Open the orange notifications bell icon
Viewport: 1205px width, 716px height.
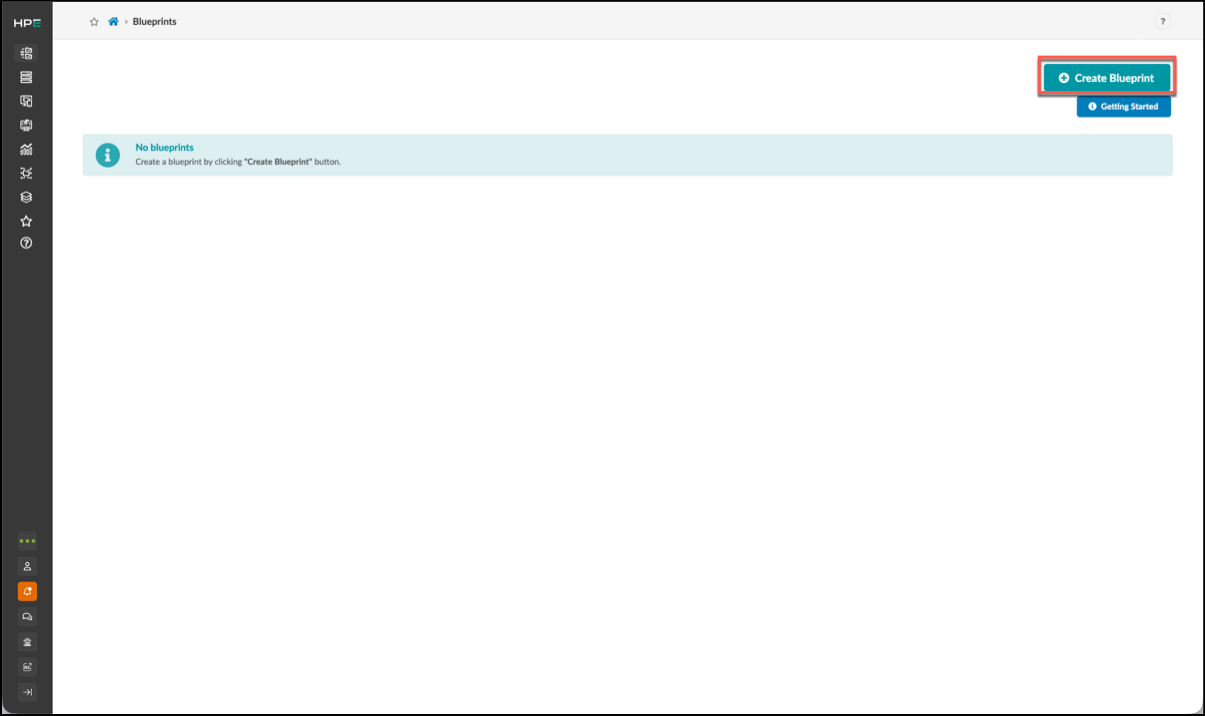[x=27, y=591]
